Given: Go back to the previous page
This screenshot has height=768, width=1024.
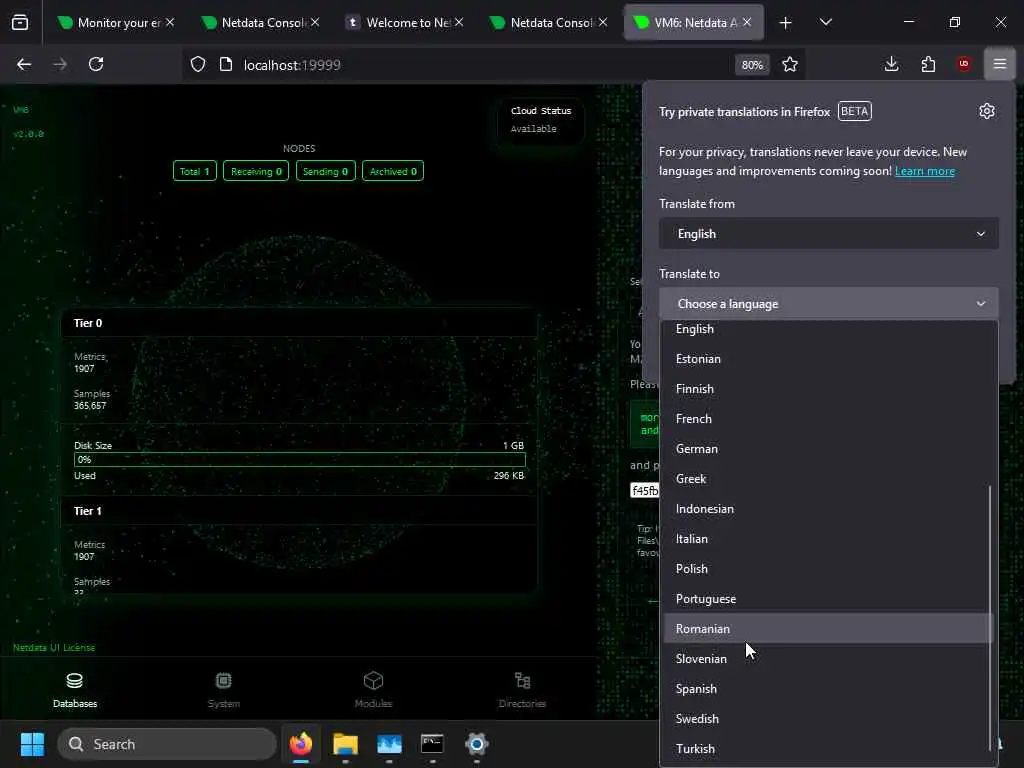Looking at the screenshot, I should coord(24,64).
